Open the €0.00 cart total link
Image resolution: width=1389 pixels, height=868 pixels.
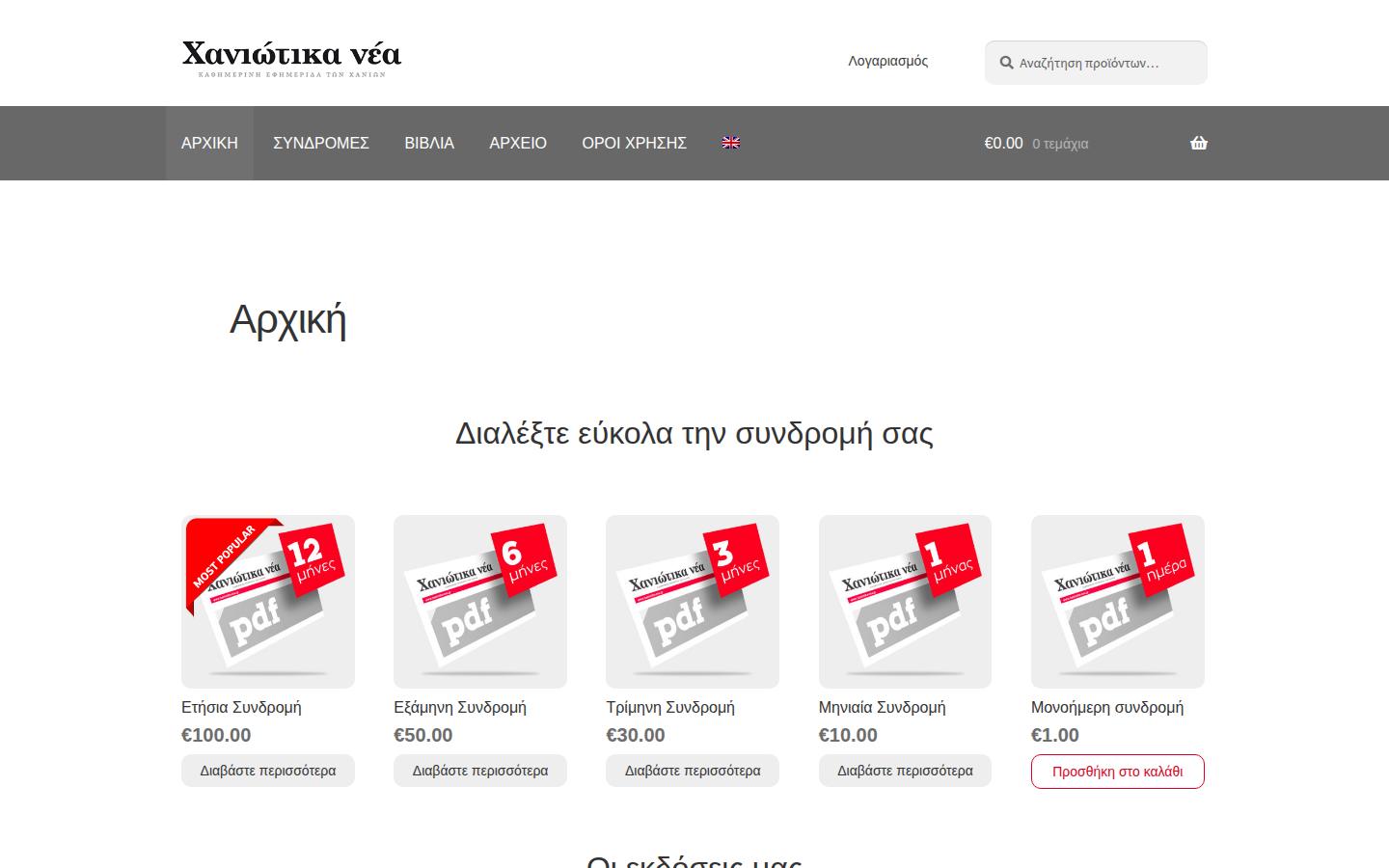point(1003,143)
